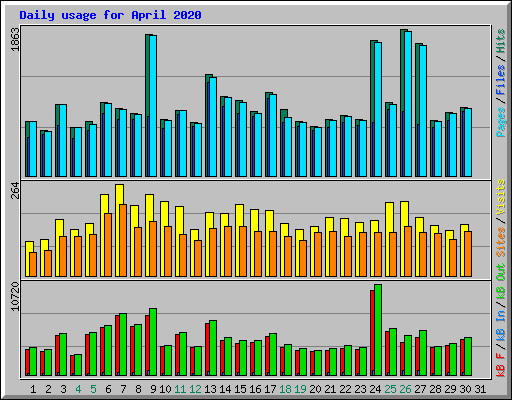This screenshot has width=512, height=400.
Task: Click day label 31 on the x-axis
Action: click(480, 389)
